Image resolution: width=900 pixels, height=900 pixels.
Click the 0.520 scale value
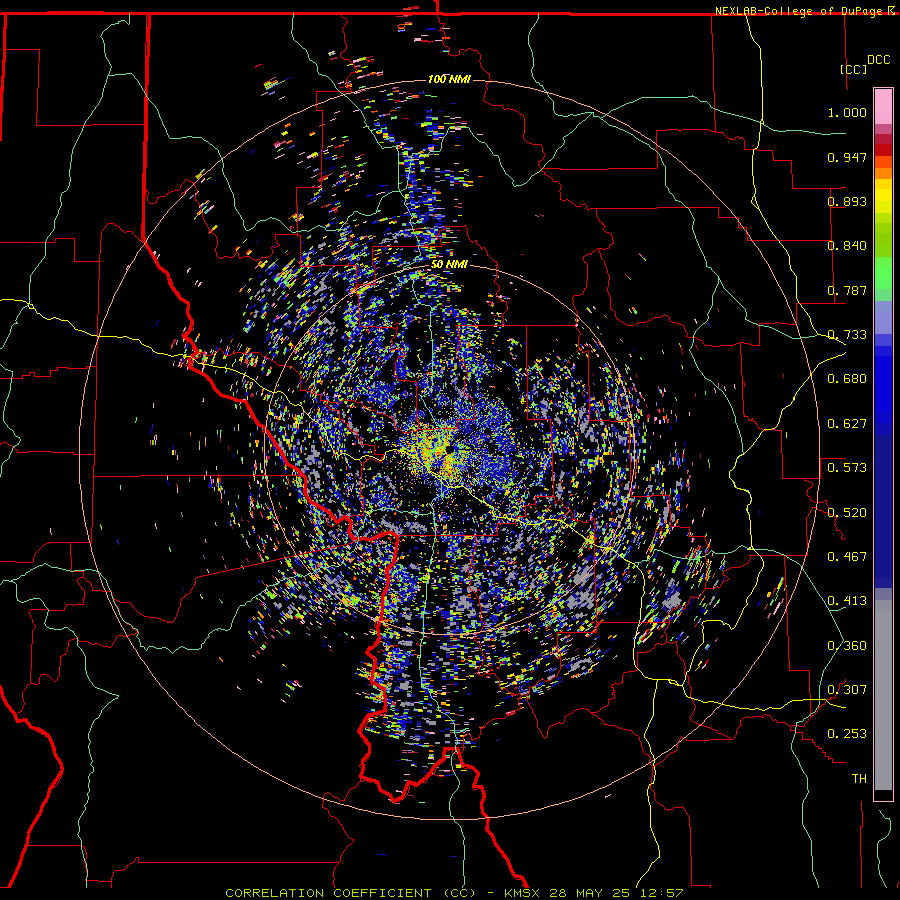click(847, 513)
